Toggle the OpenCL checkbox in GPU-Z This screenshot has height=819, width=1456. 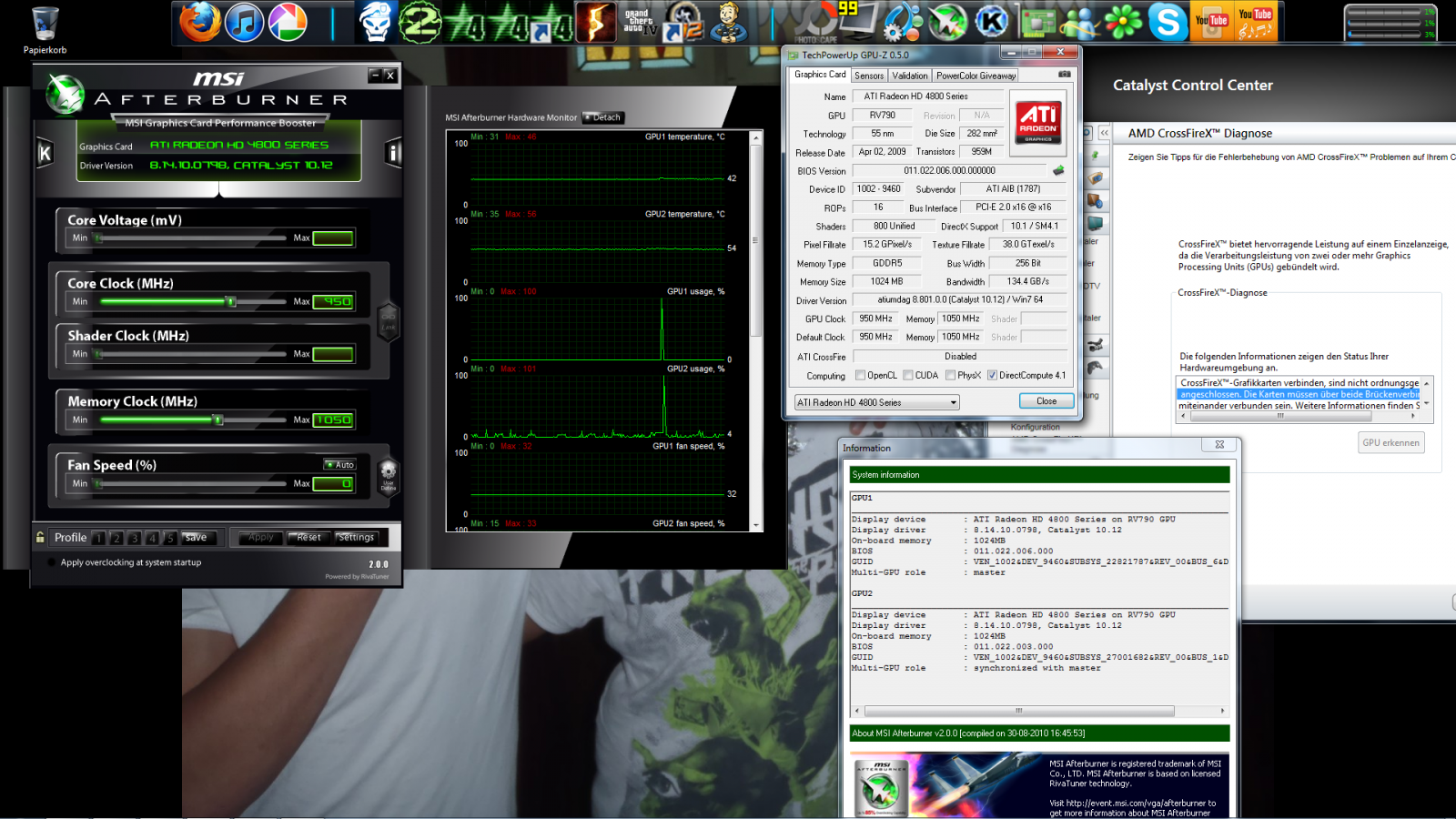860,375
